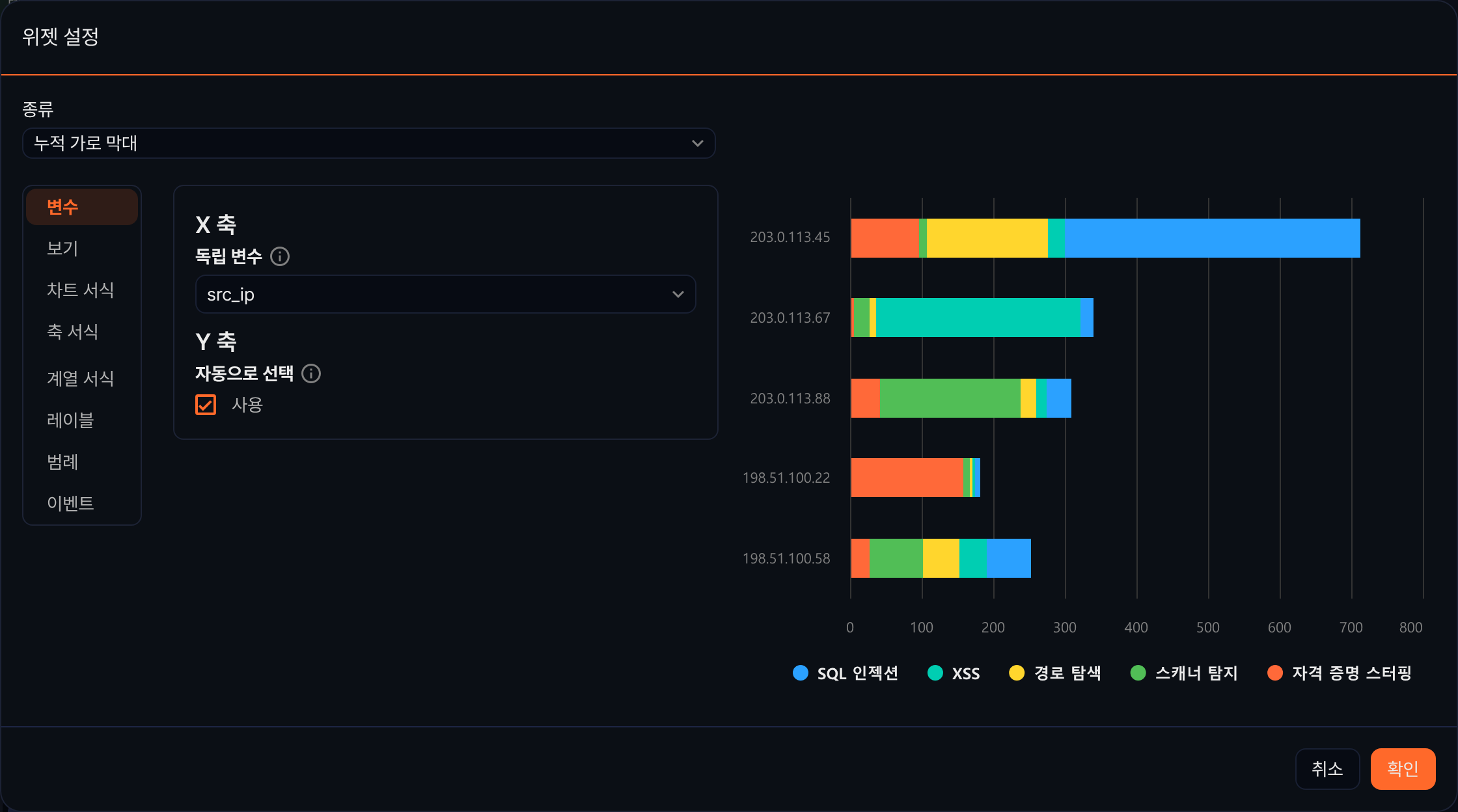
Task: Open the 레이블 tab
Action: coord(82,420)
